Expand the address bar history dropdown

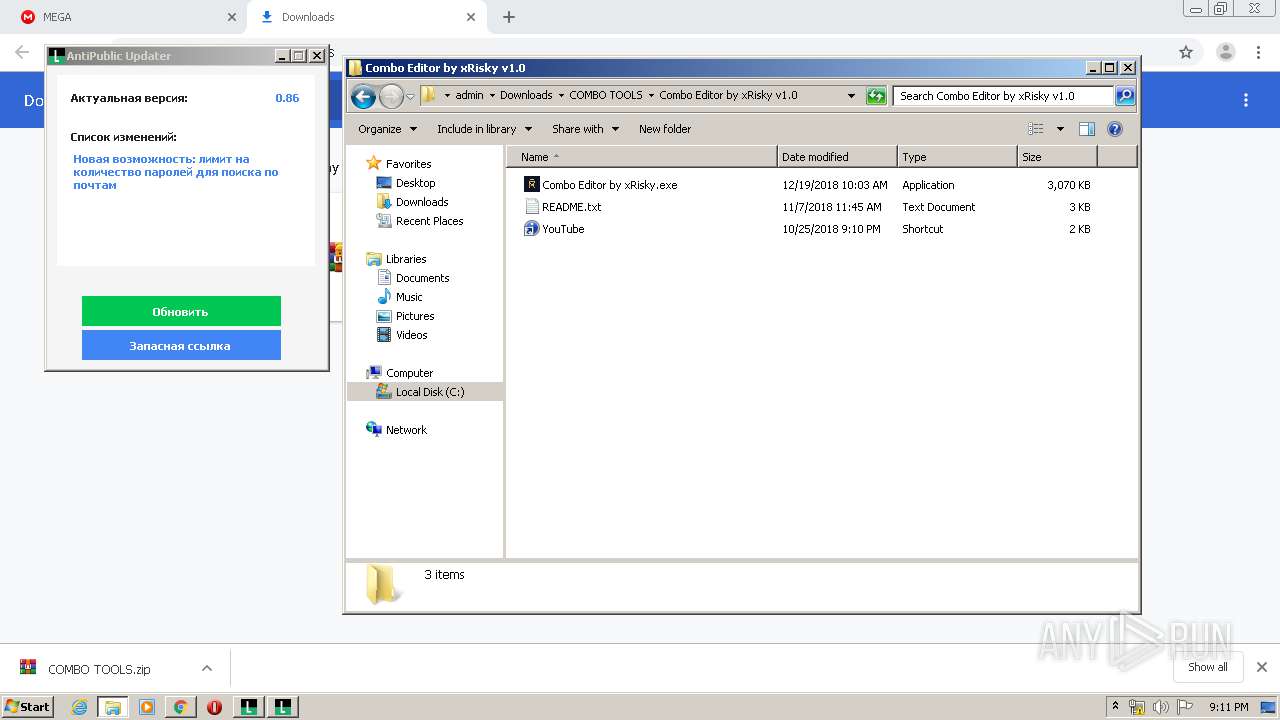[x=851, y=96]
